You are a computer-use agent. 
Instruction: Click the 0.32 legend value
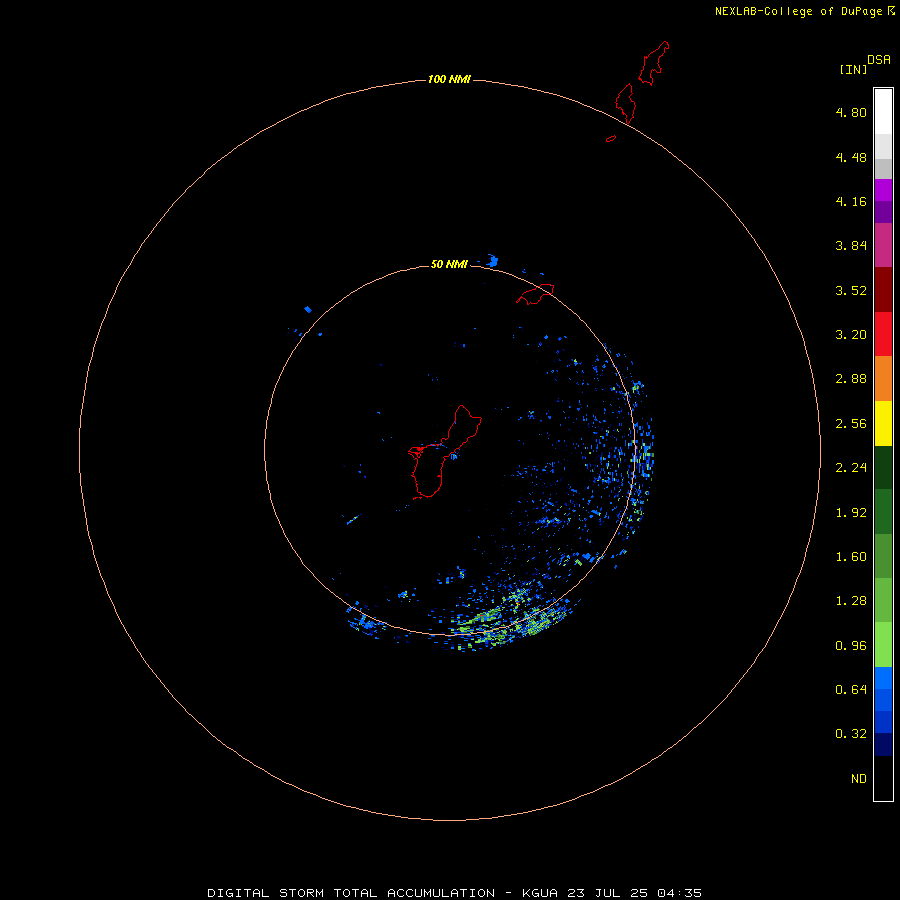[851, 734]
